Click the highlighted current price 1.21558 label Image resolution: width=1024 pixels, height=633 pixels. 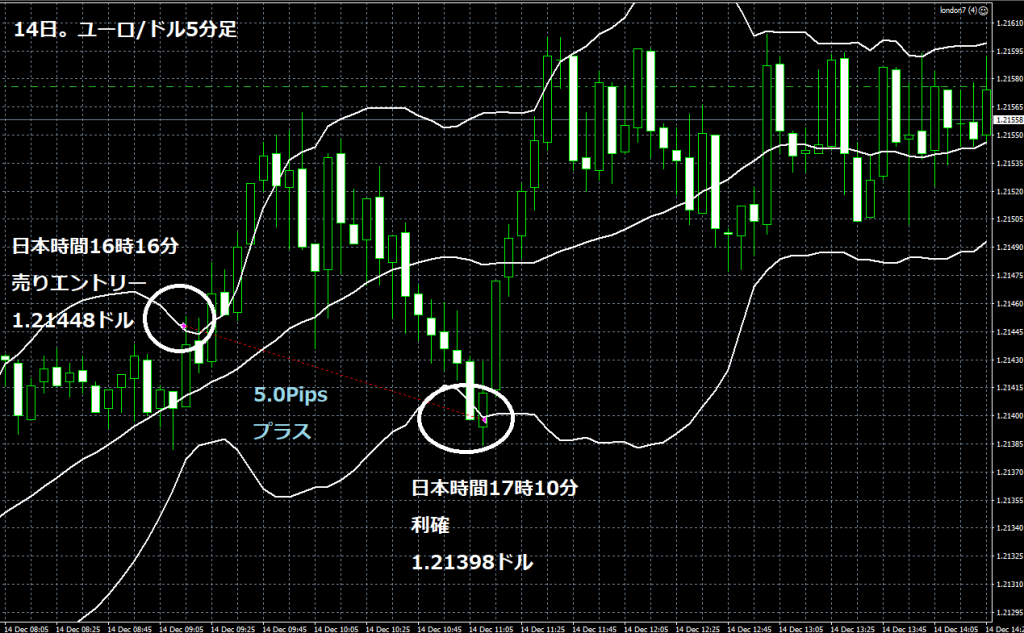(1007, 120)
